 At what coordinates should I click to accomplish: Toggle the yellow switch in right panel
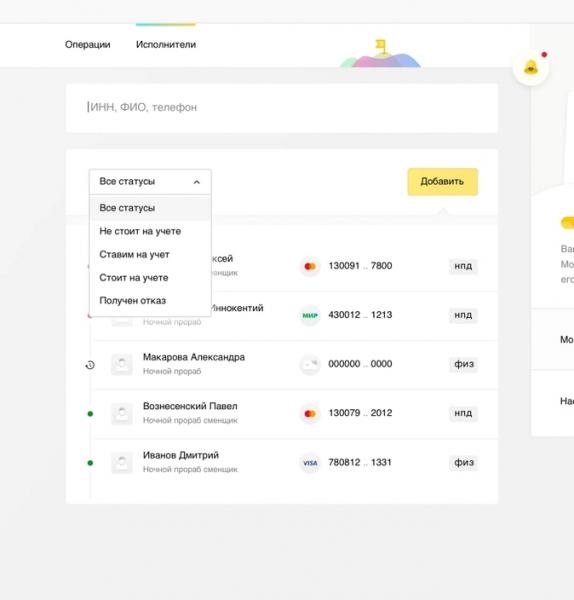[568, 223]
